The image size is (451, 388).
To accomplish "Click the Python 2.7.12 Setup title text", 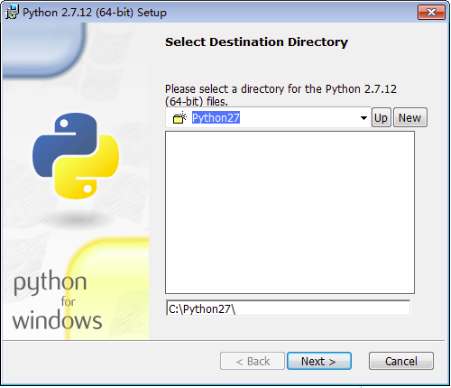I will [94, 12].
